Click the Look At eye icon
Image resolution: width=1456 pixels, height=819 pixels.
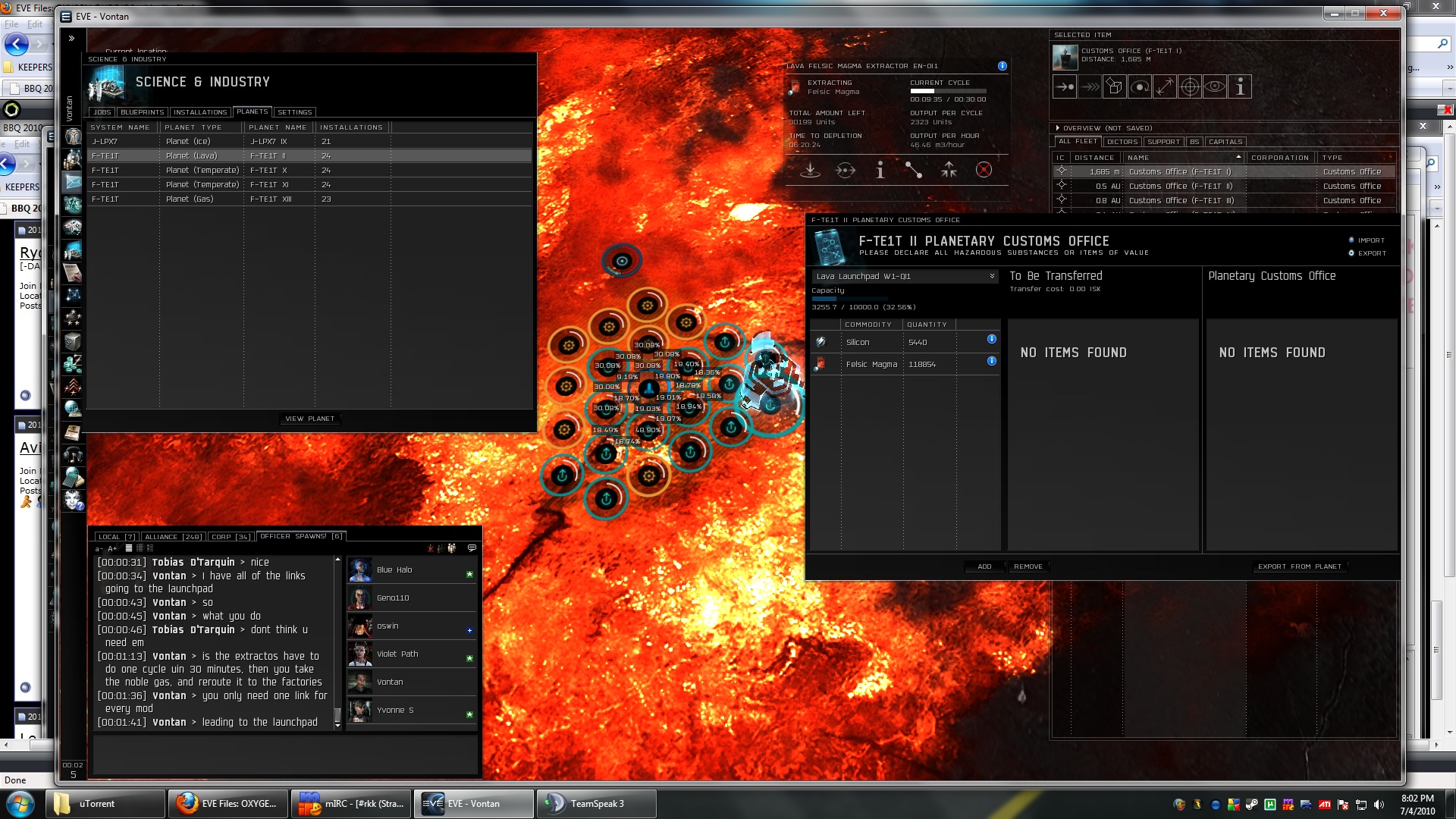[x=1215, y=87]
